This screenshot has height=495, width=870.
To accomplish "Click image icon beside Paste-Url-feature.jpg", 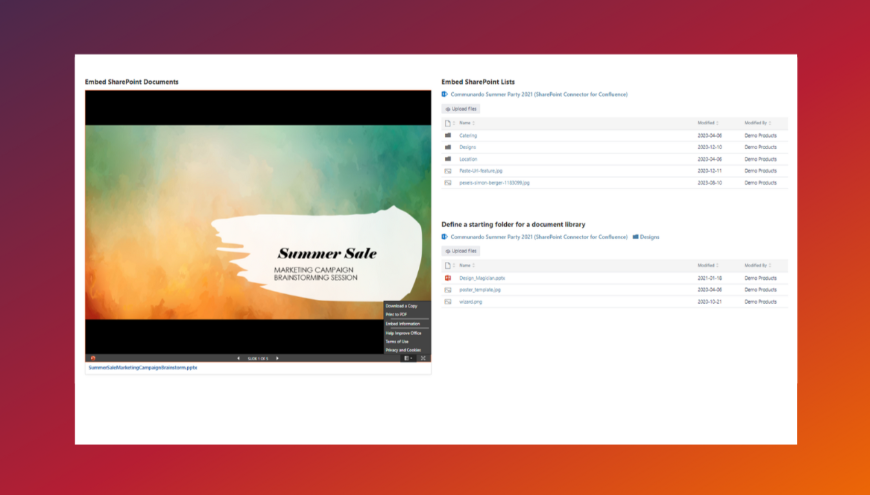I will [448, 171].
